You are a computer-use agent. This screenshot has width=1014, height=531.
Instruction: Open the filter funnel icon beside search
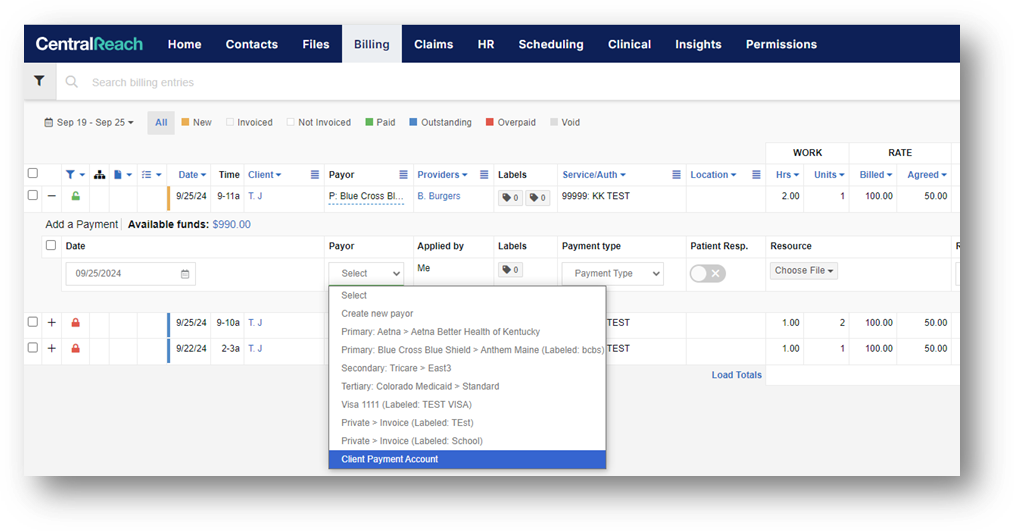[x=39, y=81]
